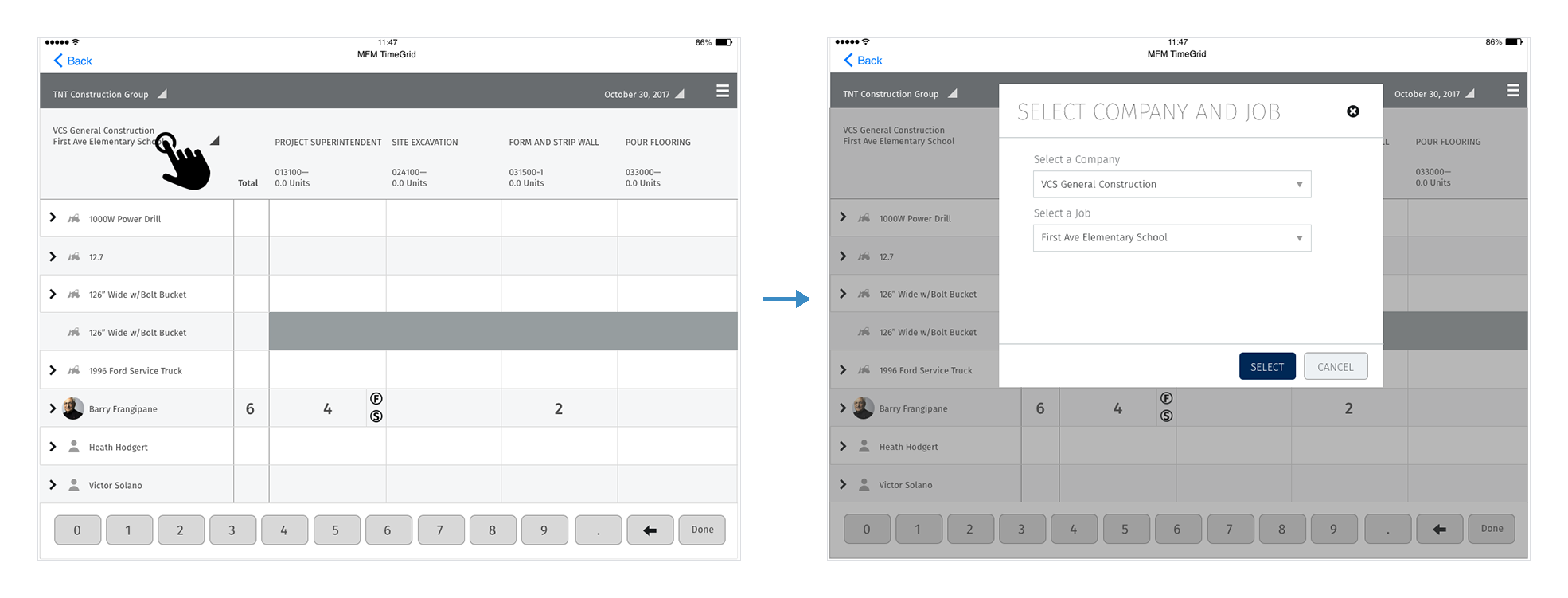This screenshot has width=1568, height=598.
Task: Click the SELECT button in dialog
Action: pos(1267,366)
